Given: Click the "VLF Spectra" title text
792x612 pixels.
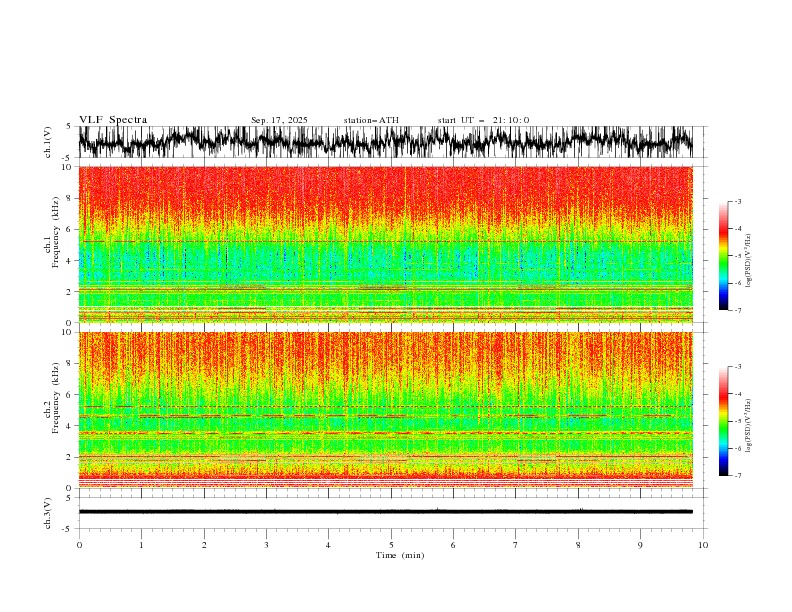Looking at the screenshot, I should point(113,120).
